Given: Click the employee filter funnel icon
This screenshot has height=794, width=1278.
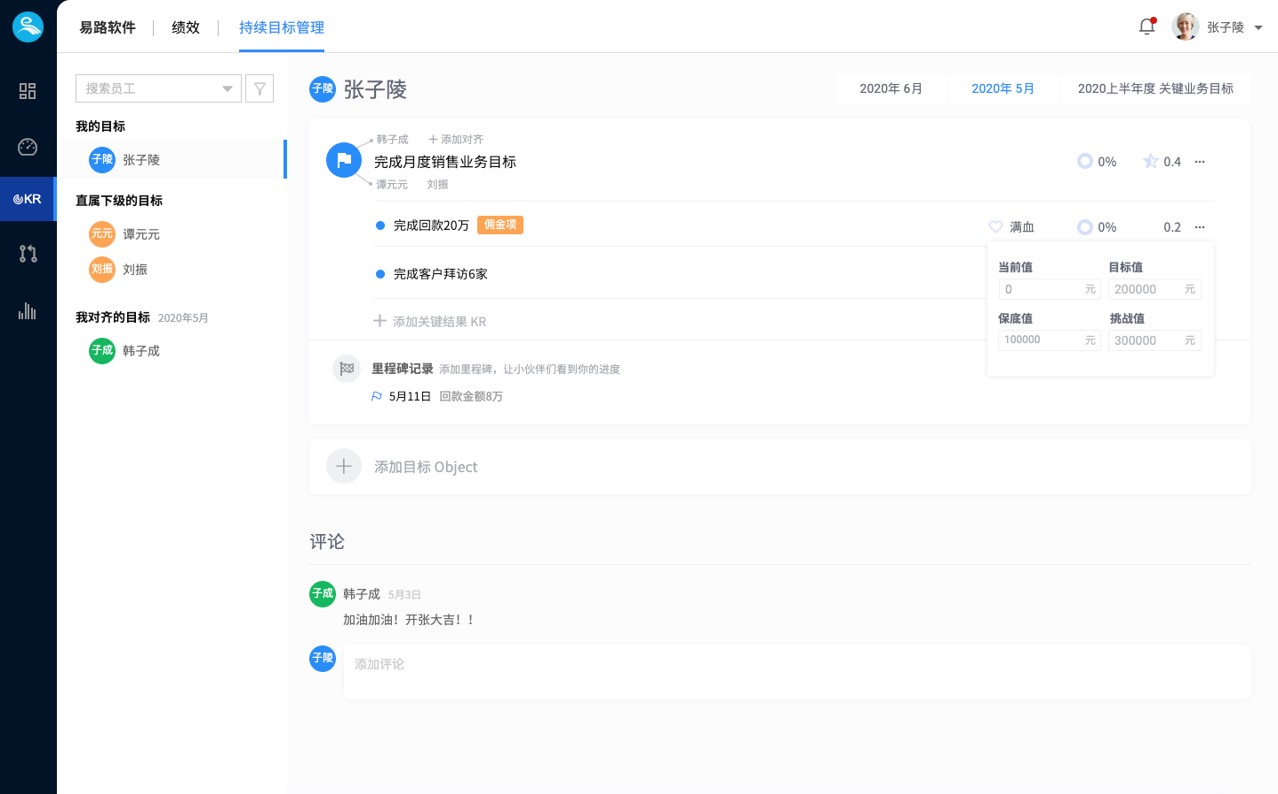Looking at the screenshot, I should coord(259,89).
